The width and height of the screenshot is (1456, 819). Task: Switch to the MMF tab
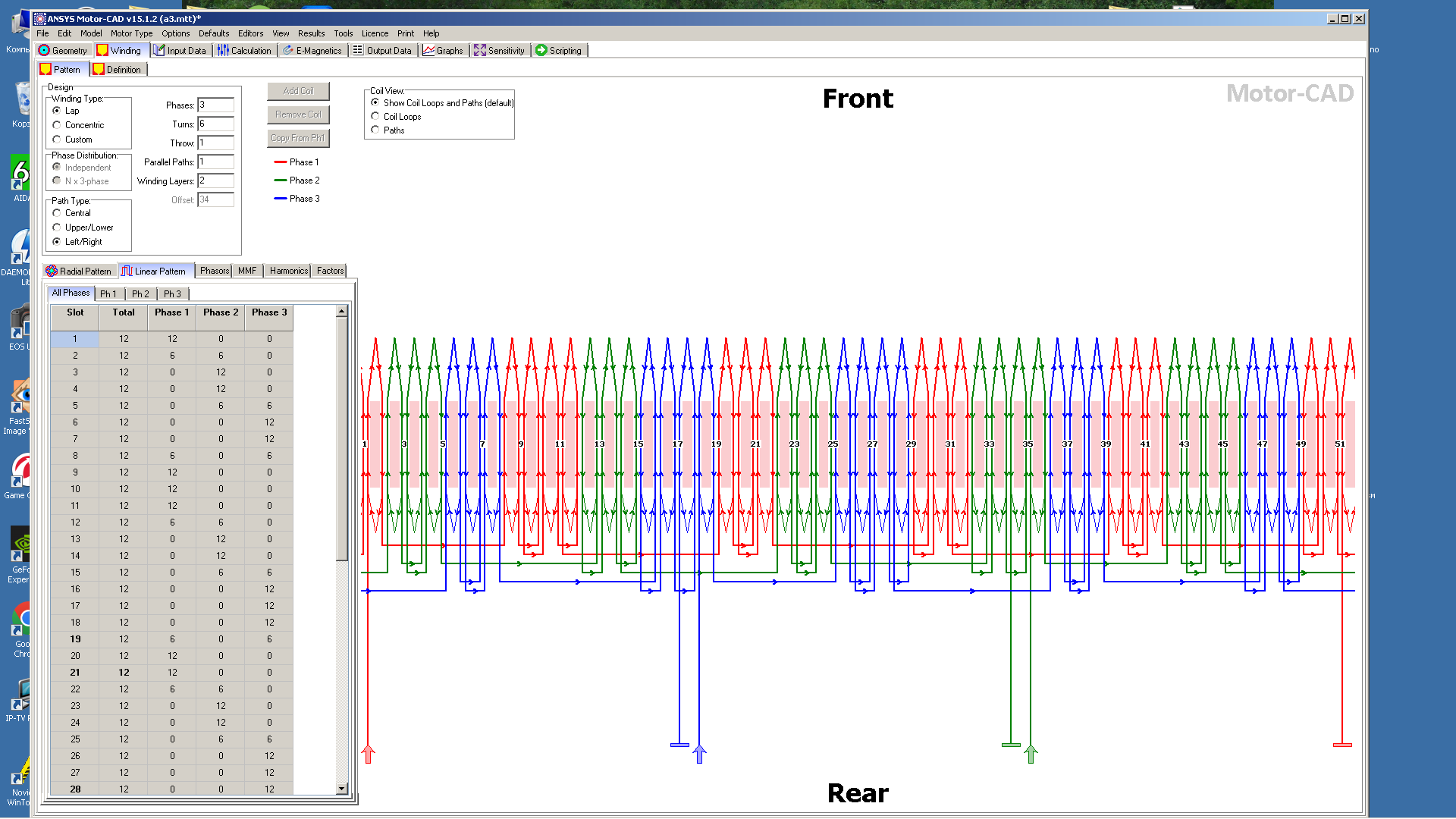(x=247, y=271)
